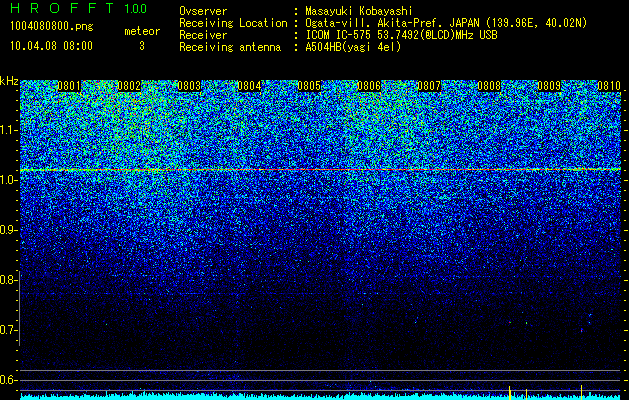Click the 0.9 kHz axis label

point(7,230)
